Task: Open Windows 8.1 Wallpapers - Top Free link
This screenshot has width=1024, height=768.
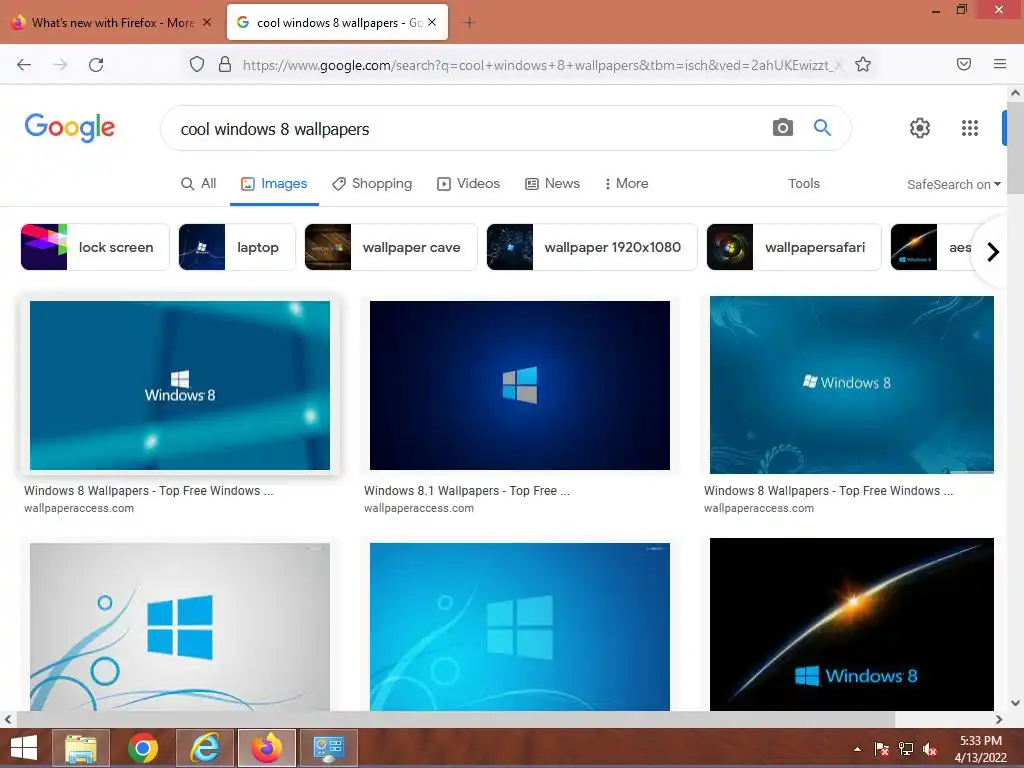Action: point(467,490)
